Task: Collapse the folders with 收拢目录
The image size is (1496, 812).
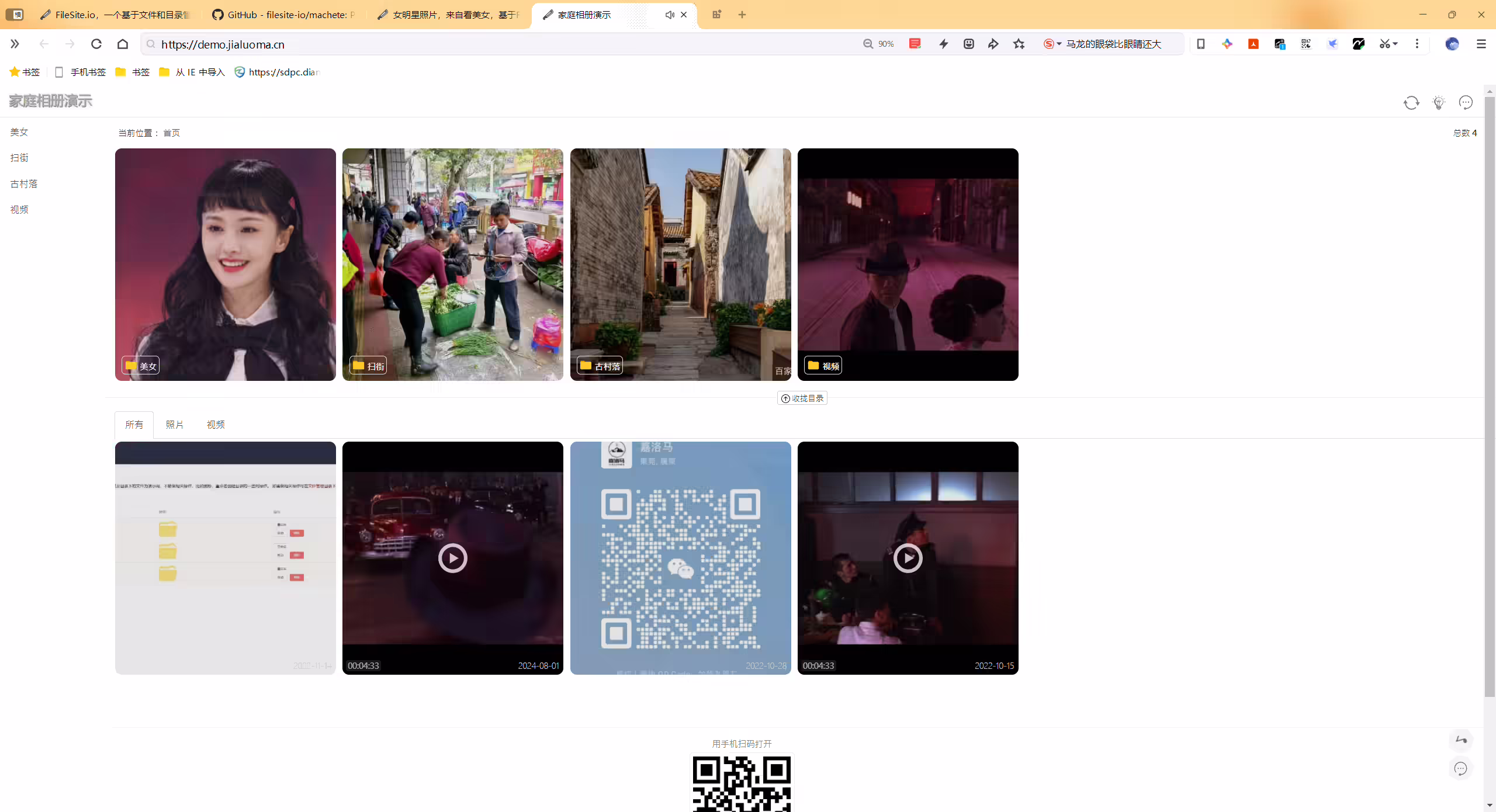Action: coord(802,398)
